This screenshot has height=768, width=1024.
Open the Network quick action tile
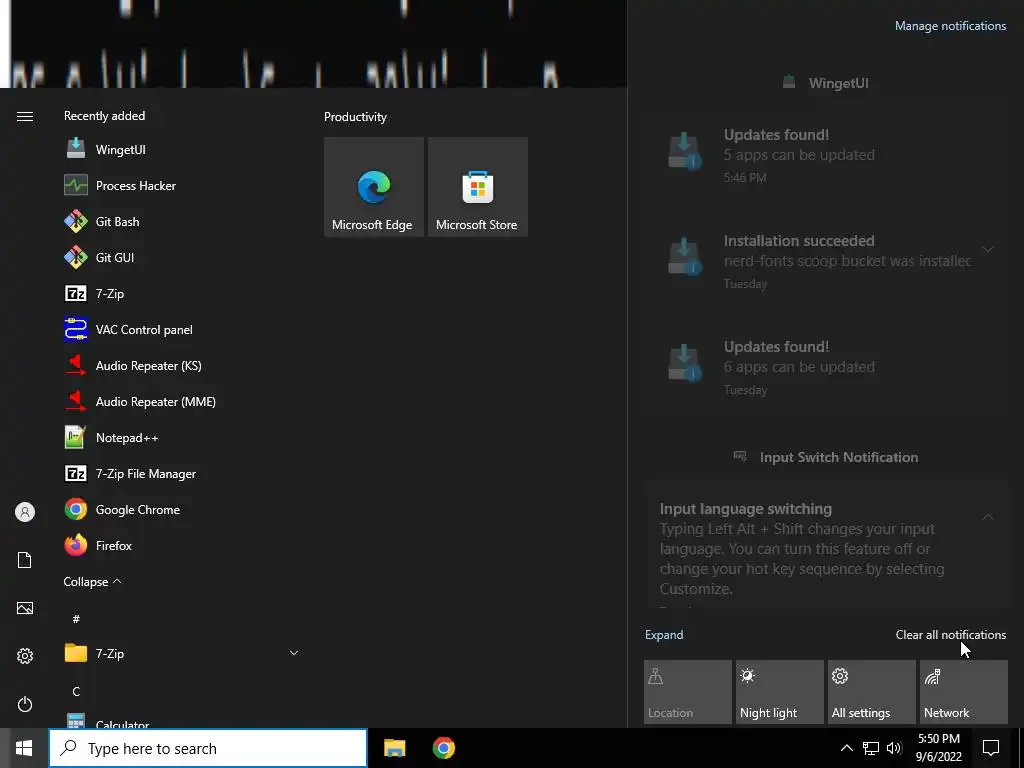pyautogui.click(x=964, y=692)
